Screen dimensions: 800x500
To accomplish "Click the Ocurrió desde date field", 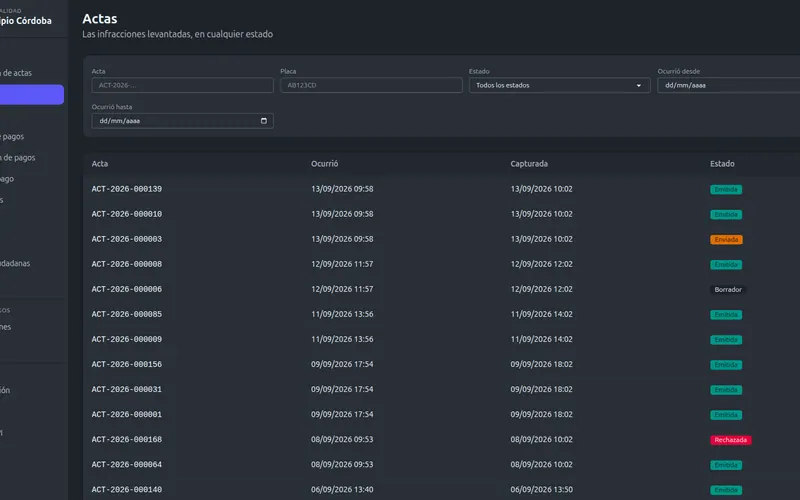I will tap(729, 85).
